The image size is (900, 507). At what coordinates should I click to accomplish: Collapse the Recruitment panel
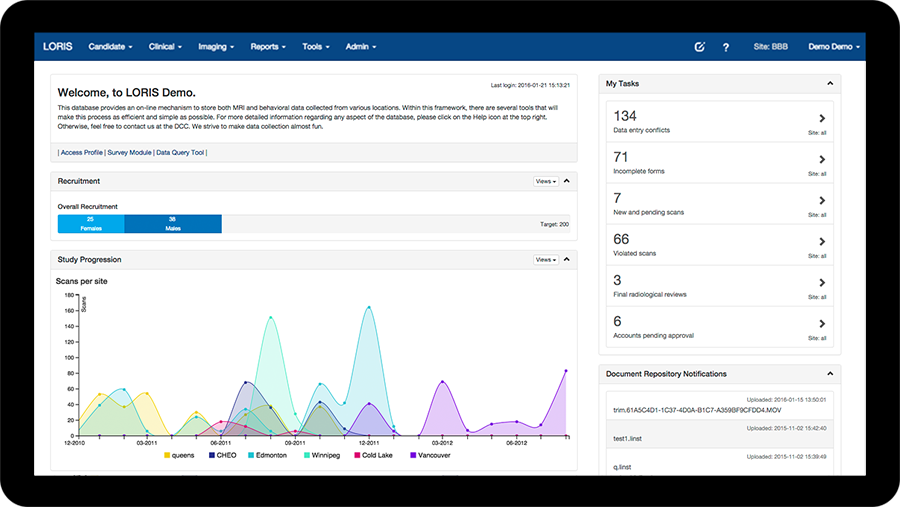tap(567, 181)
